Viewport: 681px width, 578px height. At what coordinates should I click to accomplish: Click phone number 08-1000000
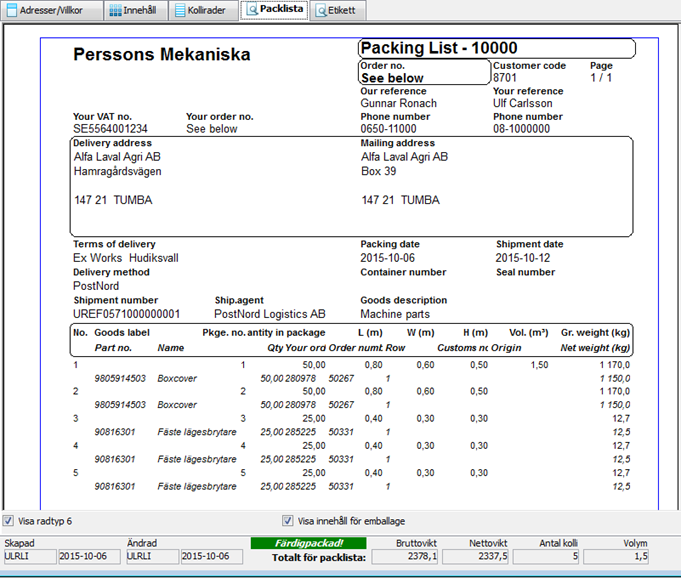521,129
